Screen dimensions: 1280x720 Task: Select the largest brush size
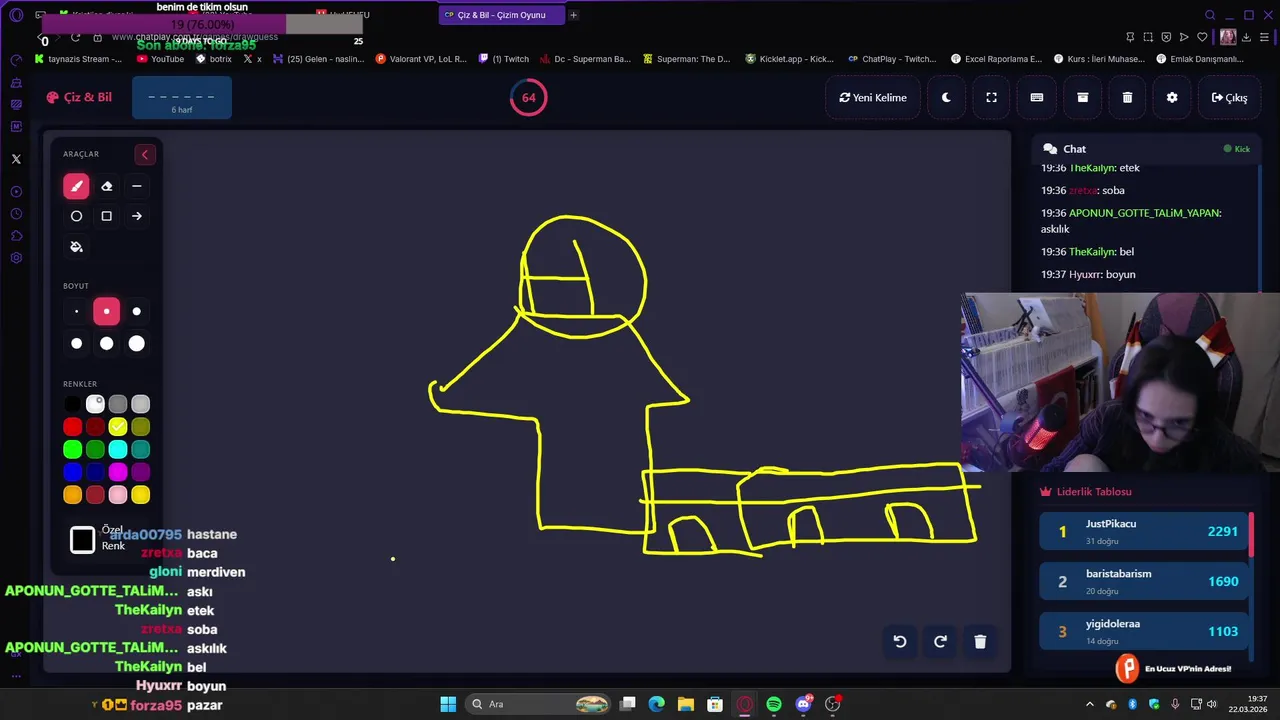point(137,344)
